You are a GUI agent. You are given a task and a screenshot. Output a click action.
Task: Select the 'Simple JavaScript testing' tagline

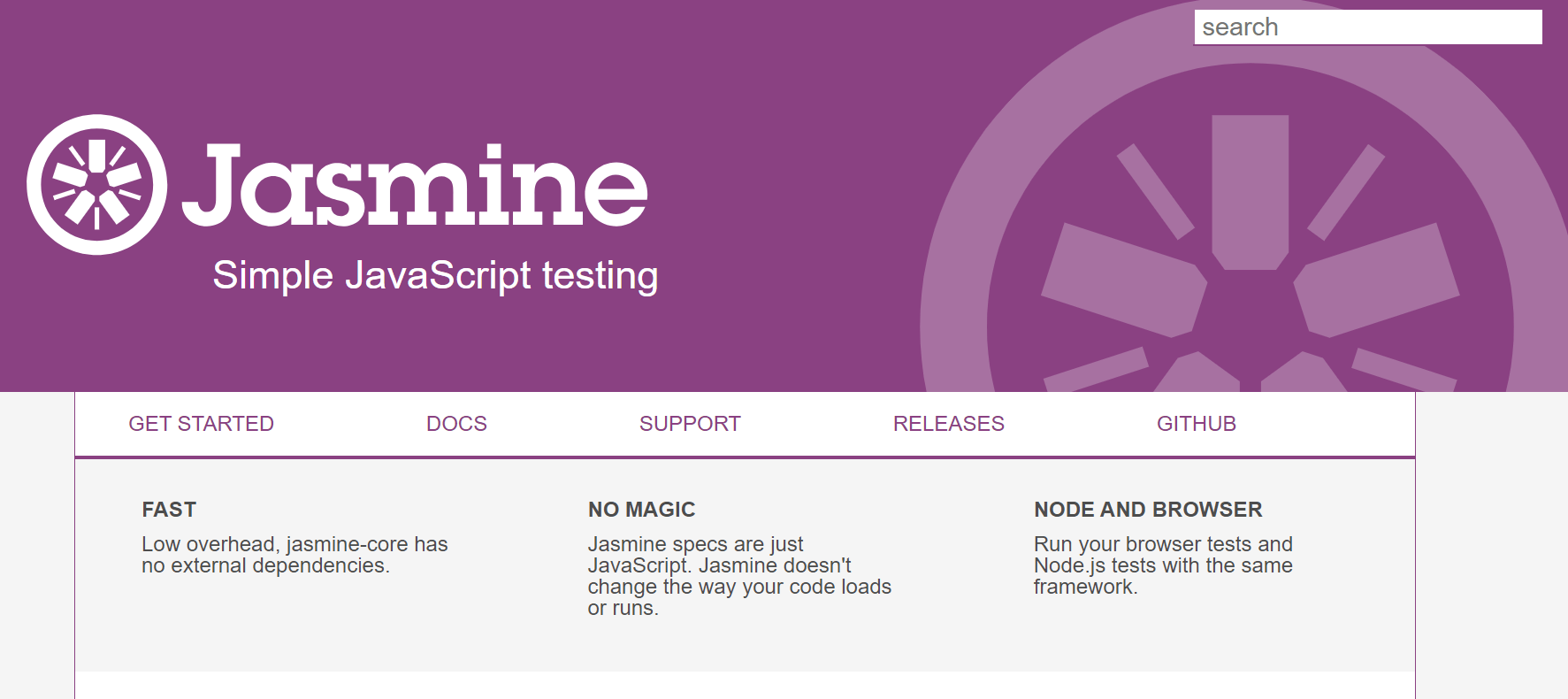pos(435,276)
